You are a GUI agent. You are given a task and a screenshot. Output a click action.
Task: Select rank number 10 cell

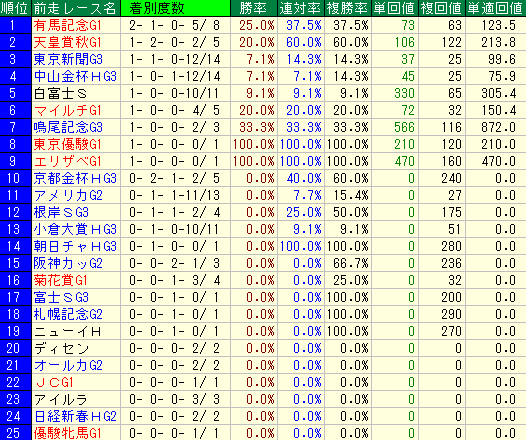[15, 178]
